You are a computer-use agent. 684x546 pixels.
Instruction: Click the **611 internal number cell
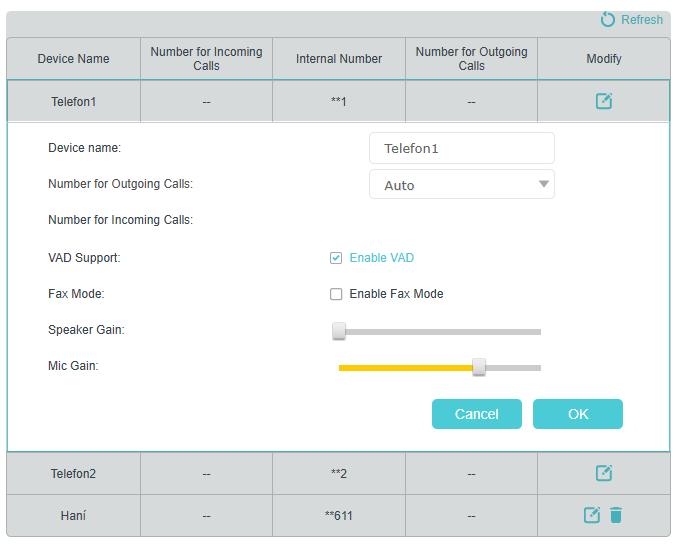(x=339, y=516)
